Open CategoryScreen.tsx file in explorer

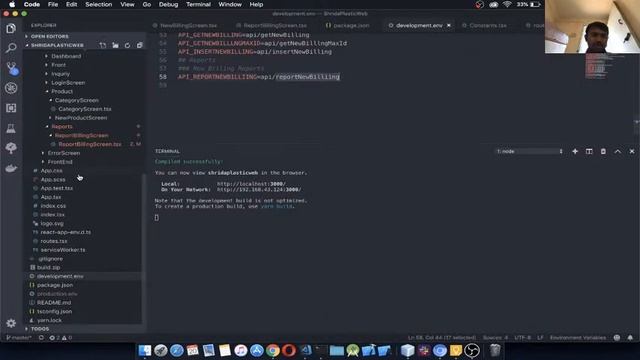coord(84,109)
